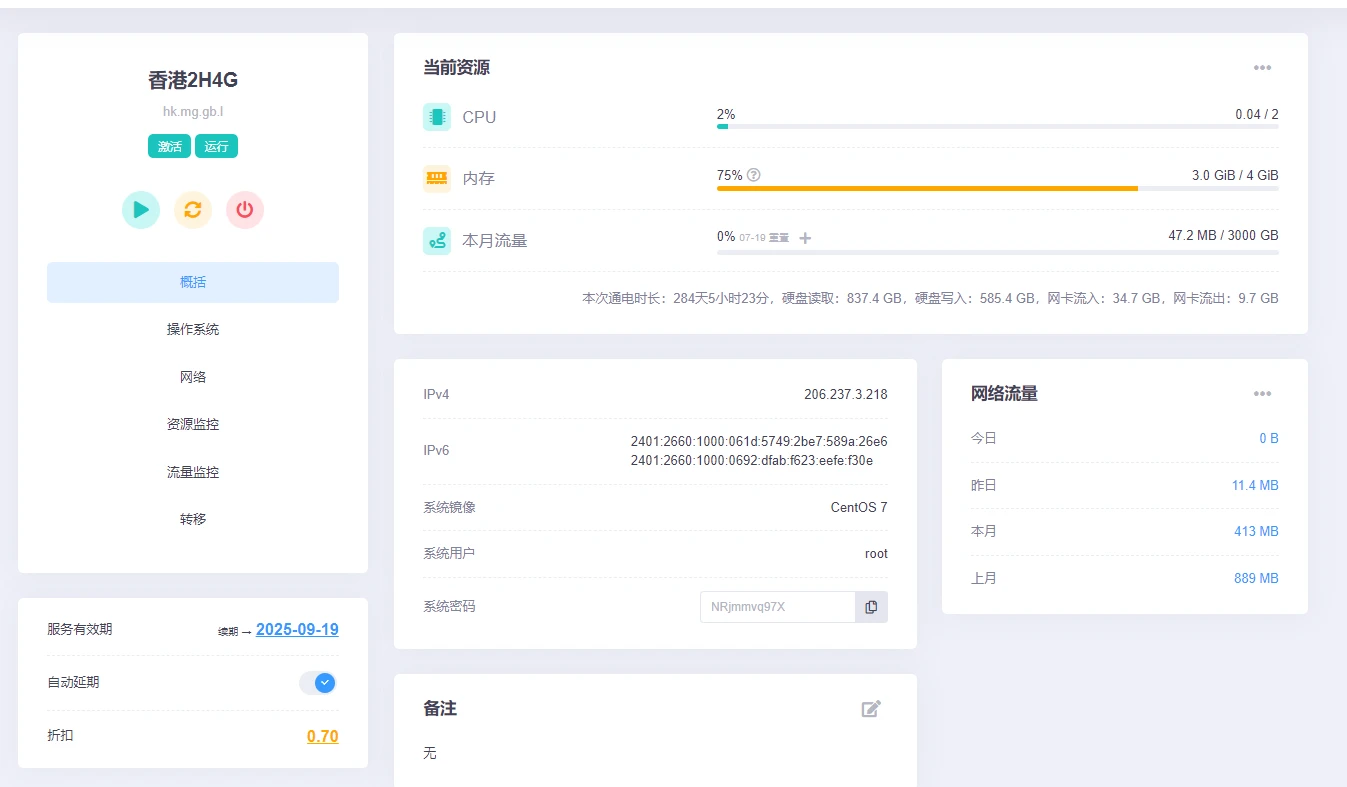Screen dimensions: 1347x787
Task: Click the orange memory usage progress bar
Action: [927, 188]
